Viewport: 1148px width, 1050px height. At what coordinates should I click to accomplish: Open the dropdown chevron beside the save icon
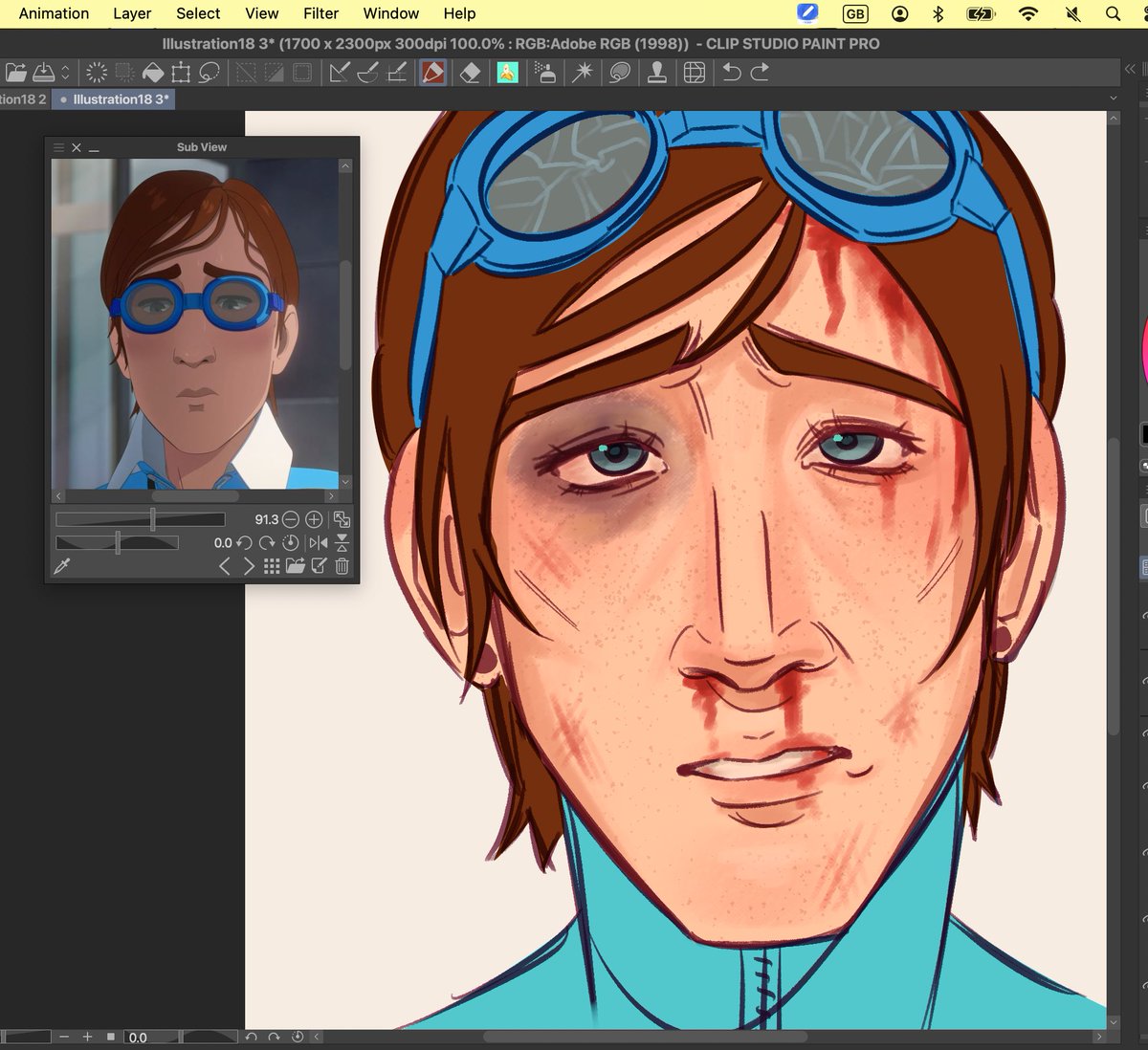[x=65, y=72]
